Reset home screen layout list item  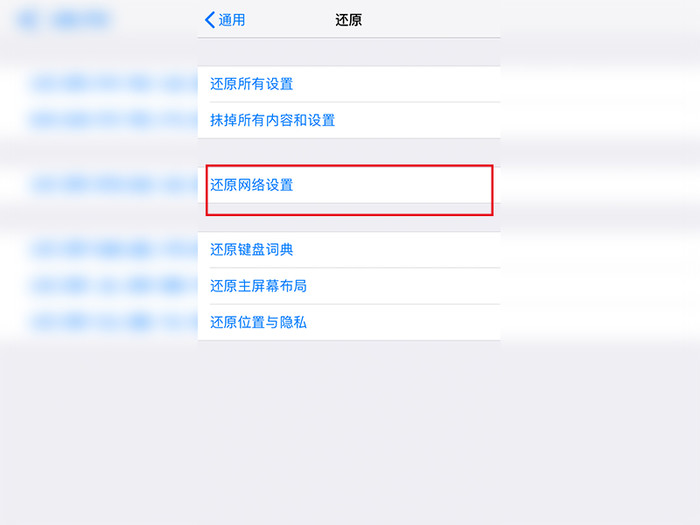[349, 286]
